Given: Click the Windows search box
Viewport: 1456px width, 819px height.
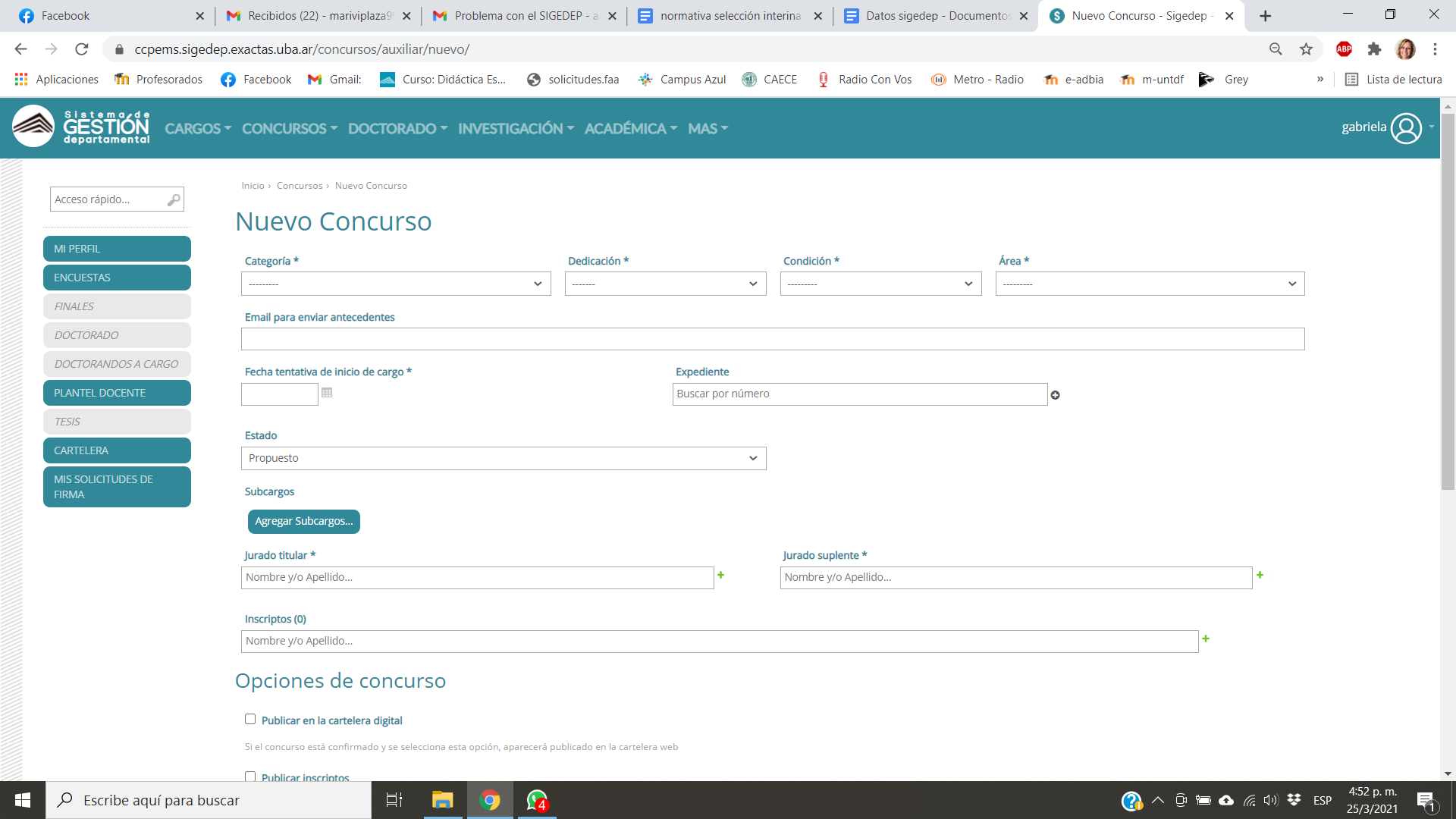Looking at the screenshot, I should [209, 800].
